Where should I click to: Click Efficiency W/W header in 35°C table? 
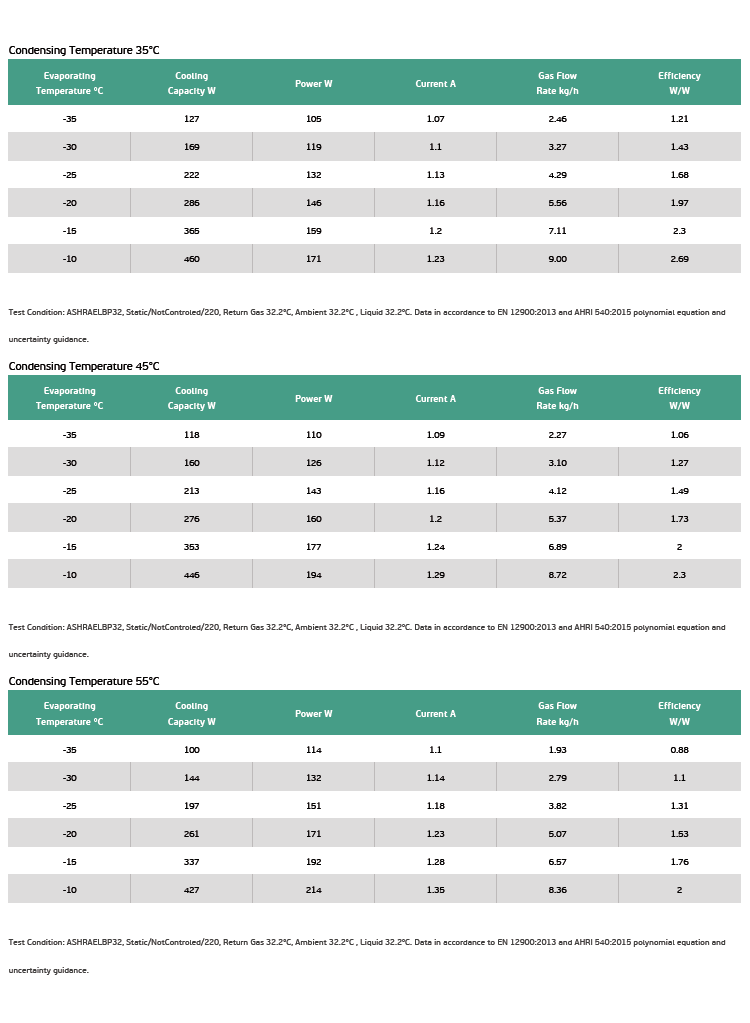click(680, 83)
